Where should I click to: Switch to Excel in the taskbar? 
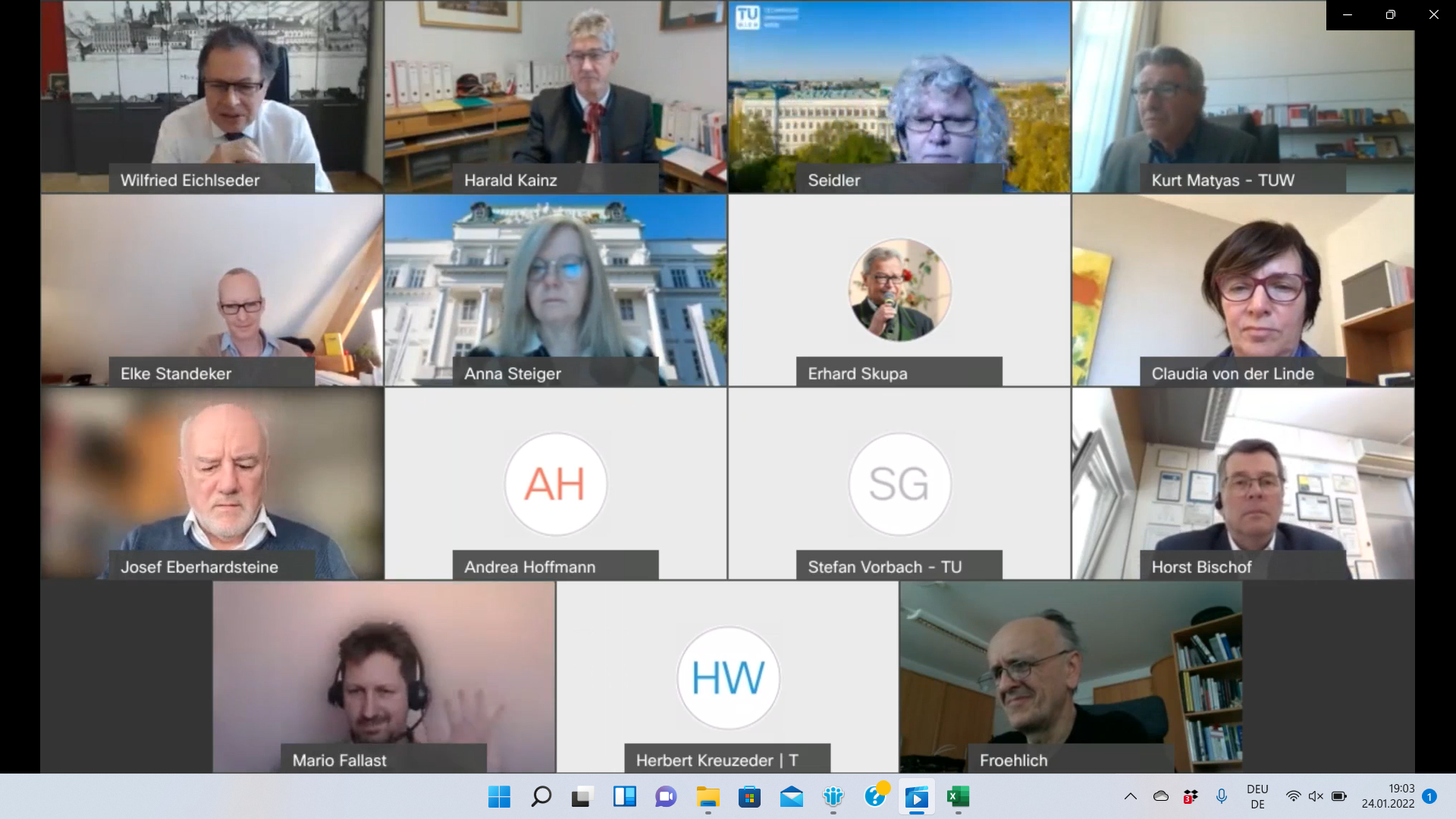[x=958, y=797]
